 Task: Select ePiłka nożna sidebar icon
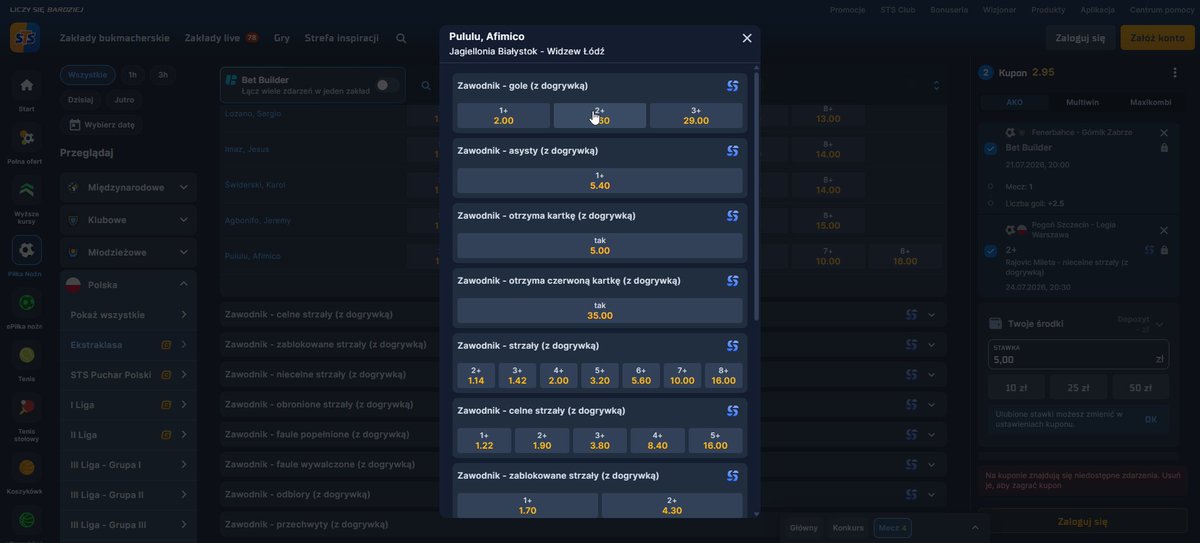27,309
